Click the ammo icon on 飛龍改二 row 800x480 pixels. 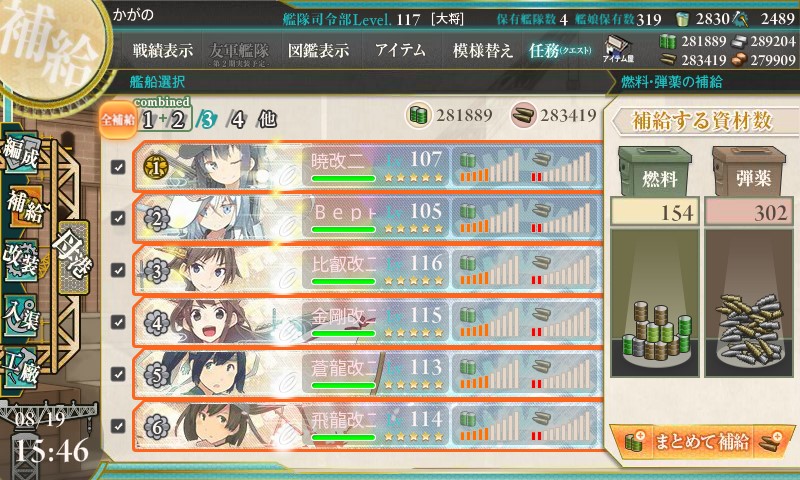[541, 419]
